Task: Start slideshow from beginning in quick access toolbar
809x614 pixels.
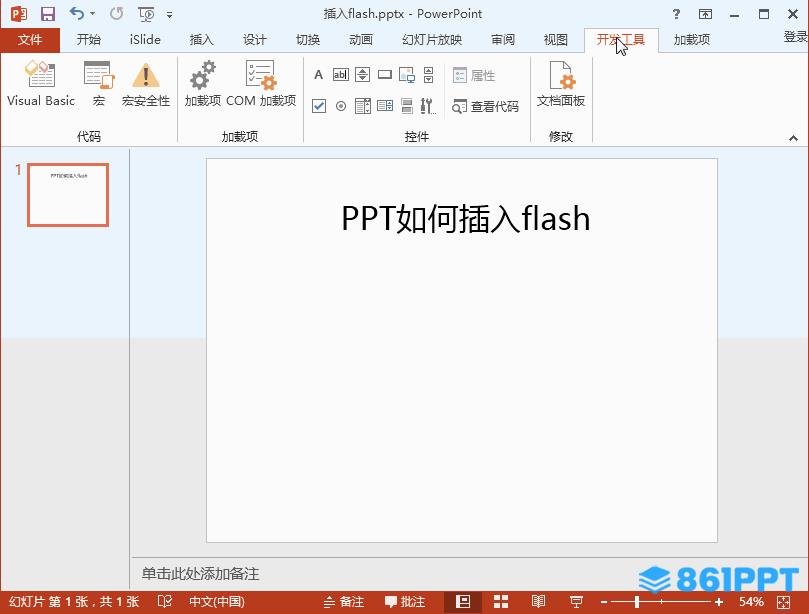Action: [x=147, y=14]
